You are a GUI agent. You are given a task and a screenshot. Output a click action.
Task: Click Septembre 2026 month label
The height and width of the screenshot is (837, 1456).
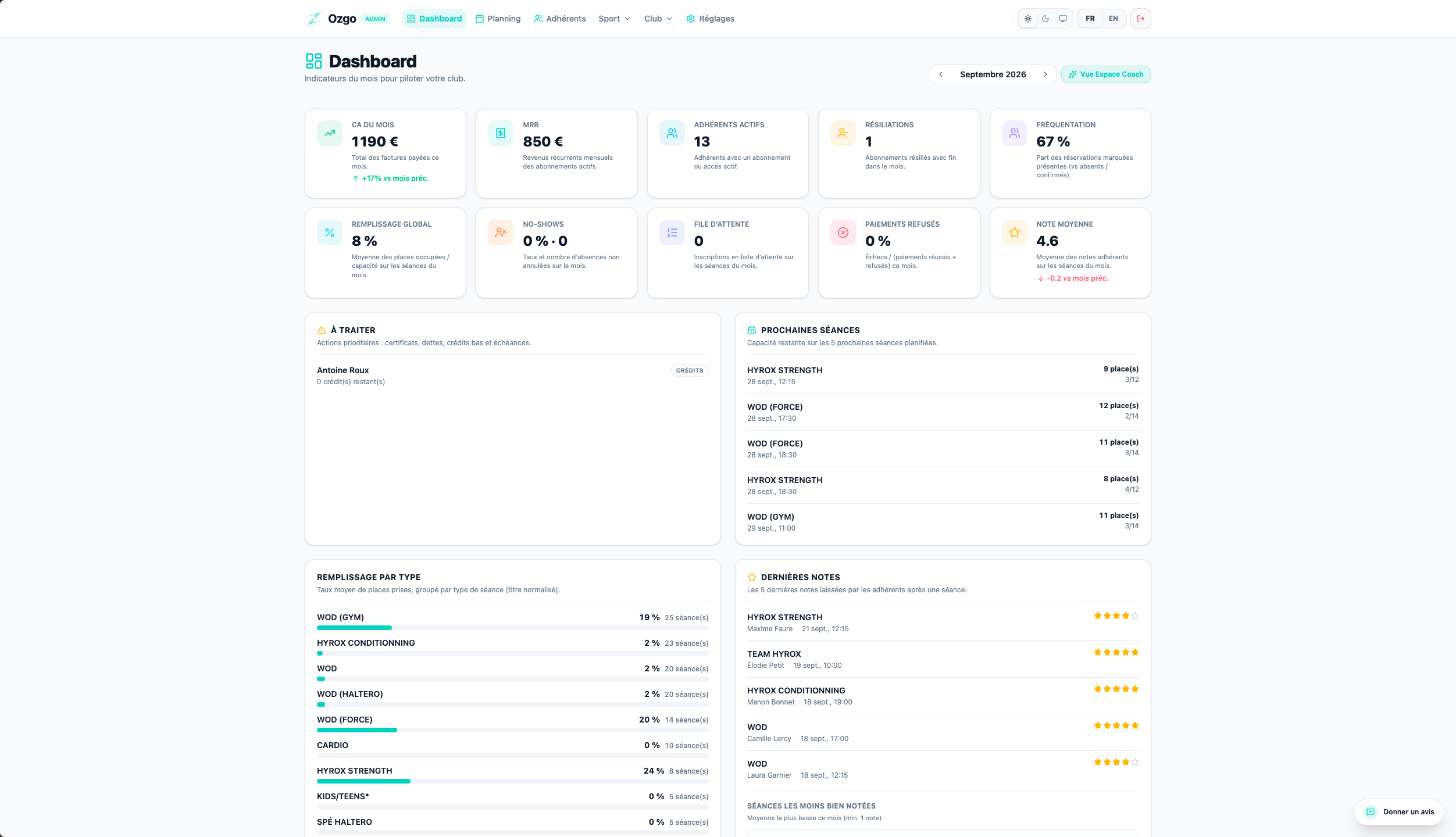click(x=993, y=74)
